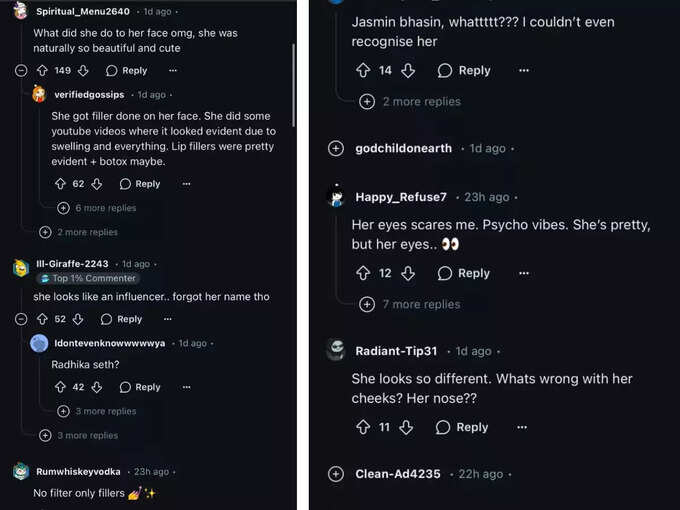Expand godchildonearth's collapsed comment

point(336,148)
